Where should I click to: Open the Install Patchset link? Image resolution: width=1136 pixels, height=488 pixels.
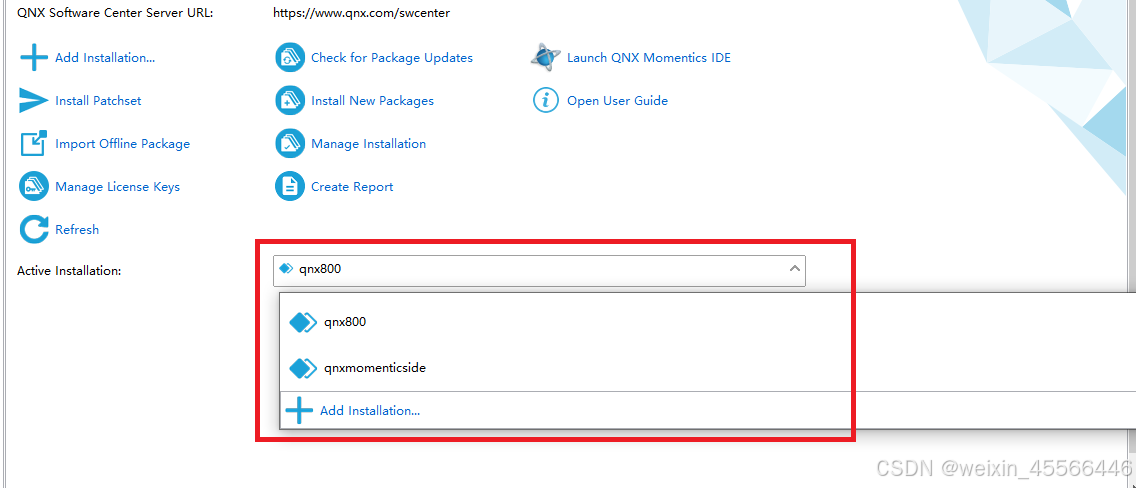coord(98,101)
